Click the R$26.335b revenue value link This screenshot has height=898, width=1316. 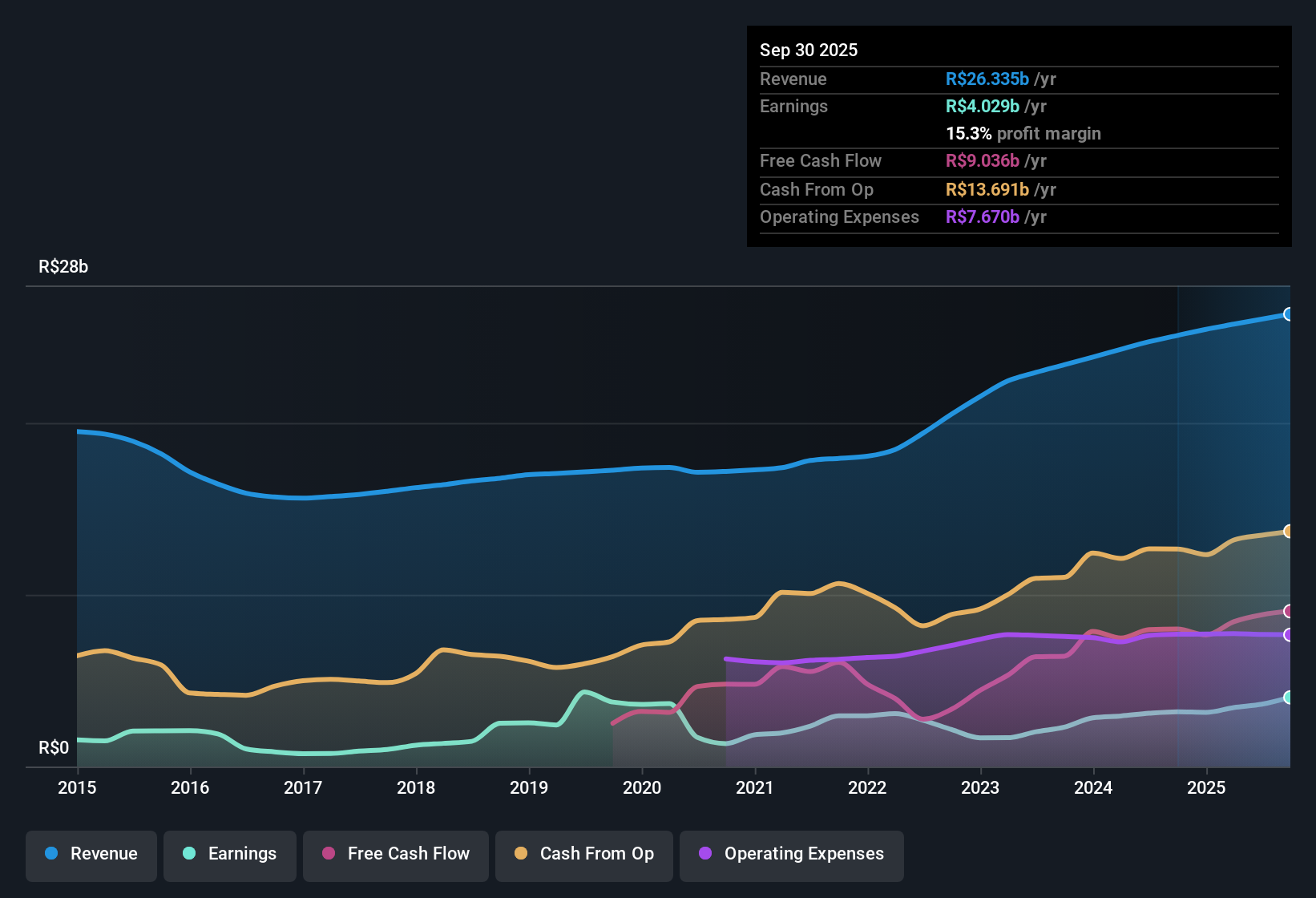(x=985, y=79)
